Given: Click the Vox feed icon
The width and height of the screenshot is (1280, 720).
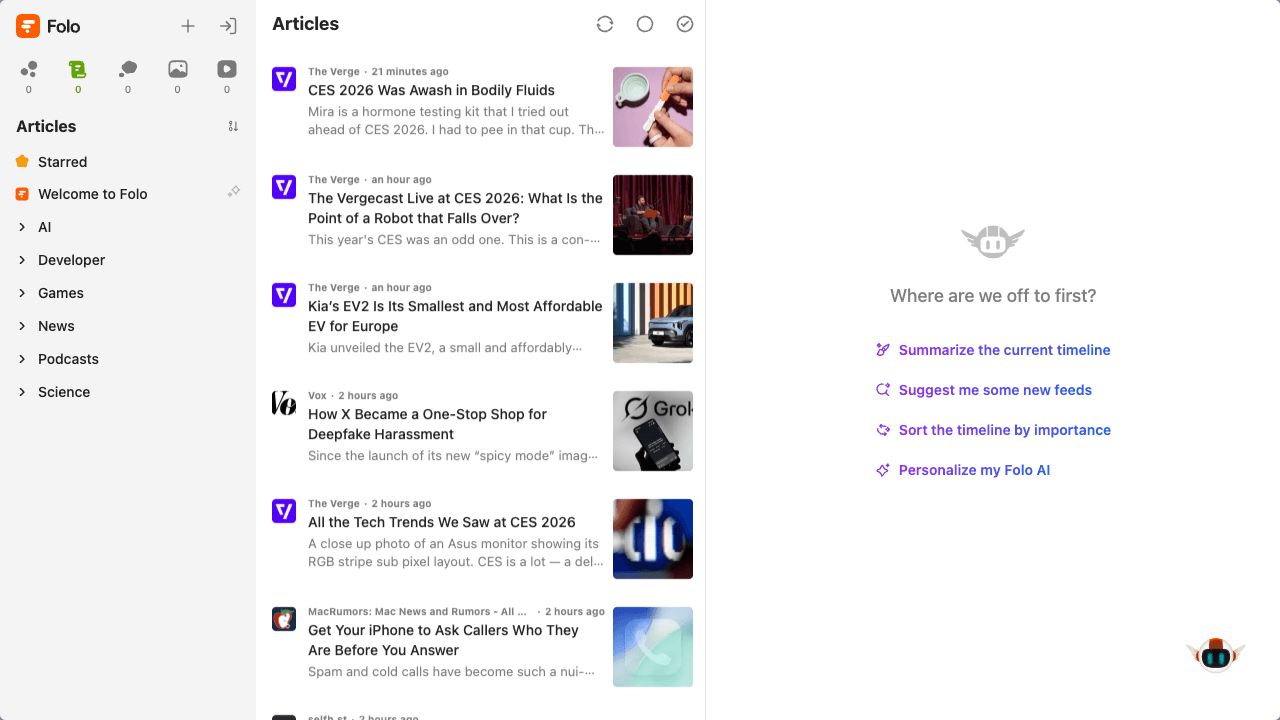Looking at the screenshot, I should pos(284,403).
